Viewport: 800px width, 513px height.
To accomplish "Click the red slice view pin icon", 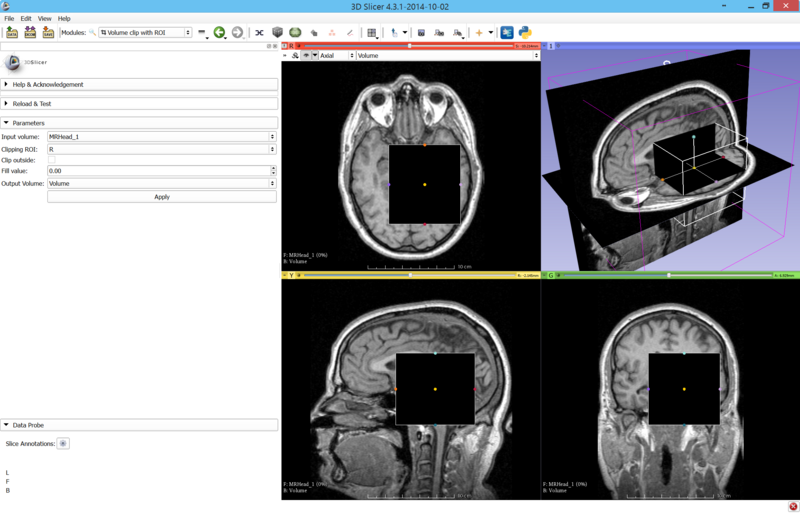I will coord(285,46).
